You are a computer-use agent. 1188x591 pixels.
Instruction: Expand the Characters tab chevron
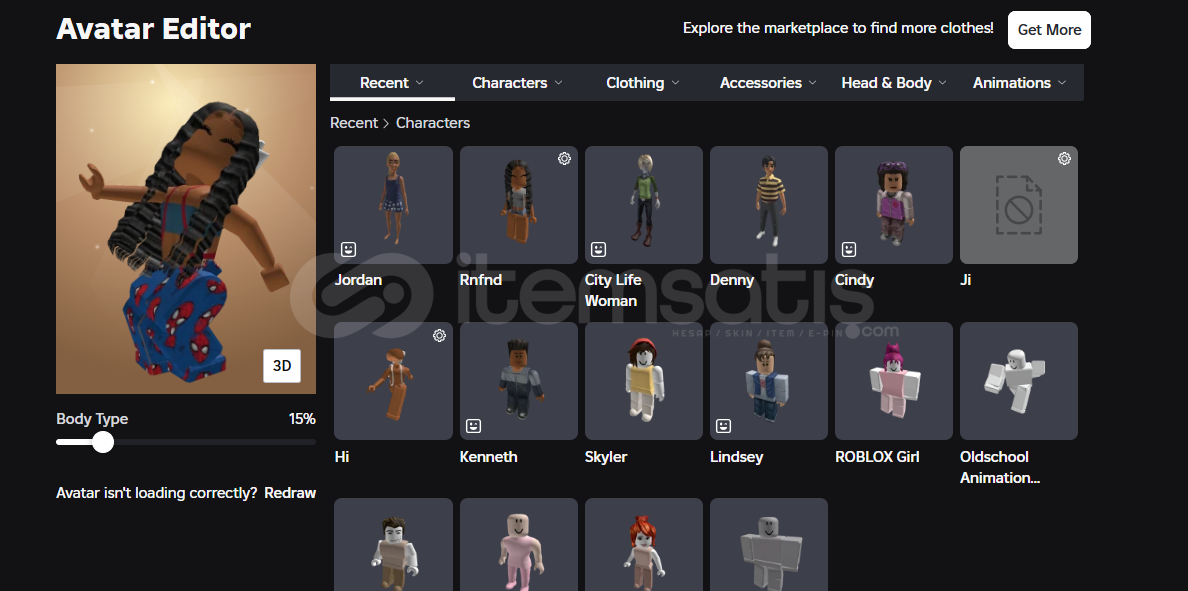(x=558, y=83)
